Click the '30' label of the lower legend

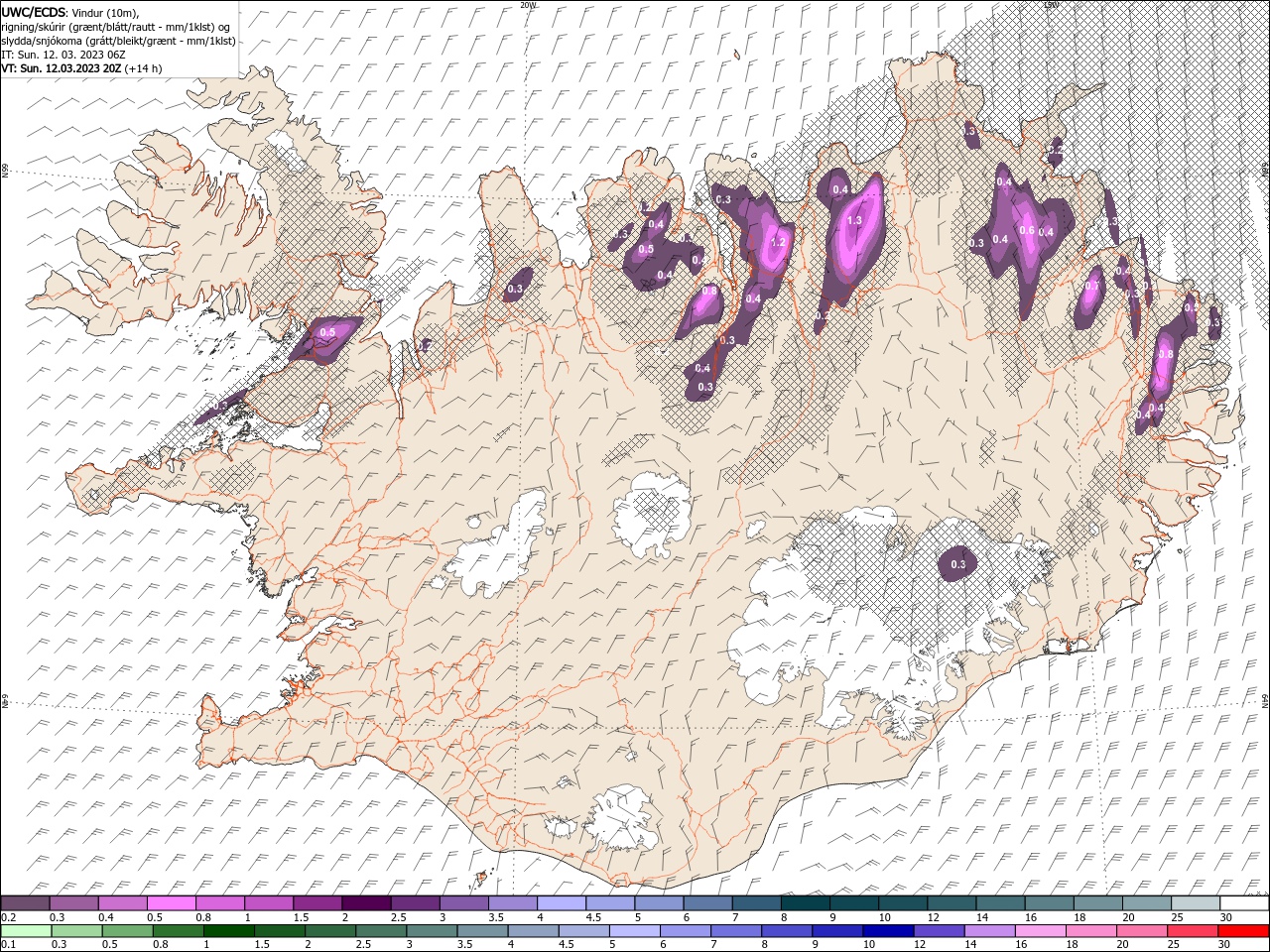point(1225,945)
